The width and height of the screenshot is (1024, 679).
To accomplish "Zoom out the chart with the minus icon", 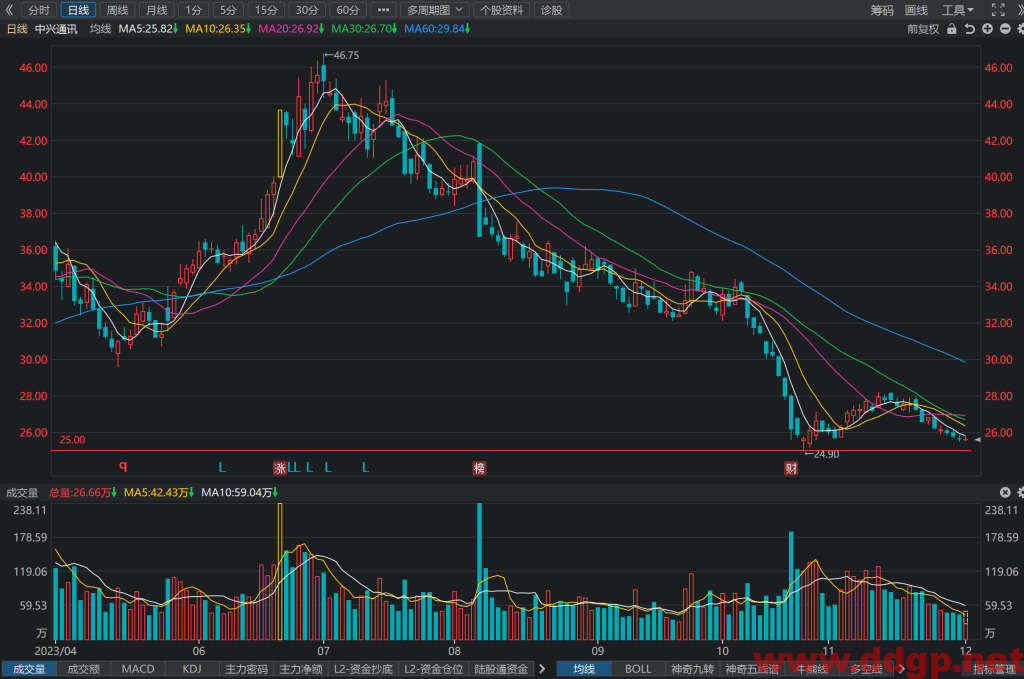I will click(x=1005, y=29).
